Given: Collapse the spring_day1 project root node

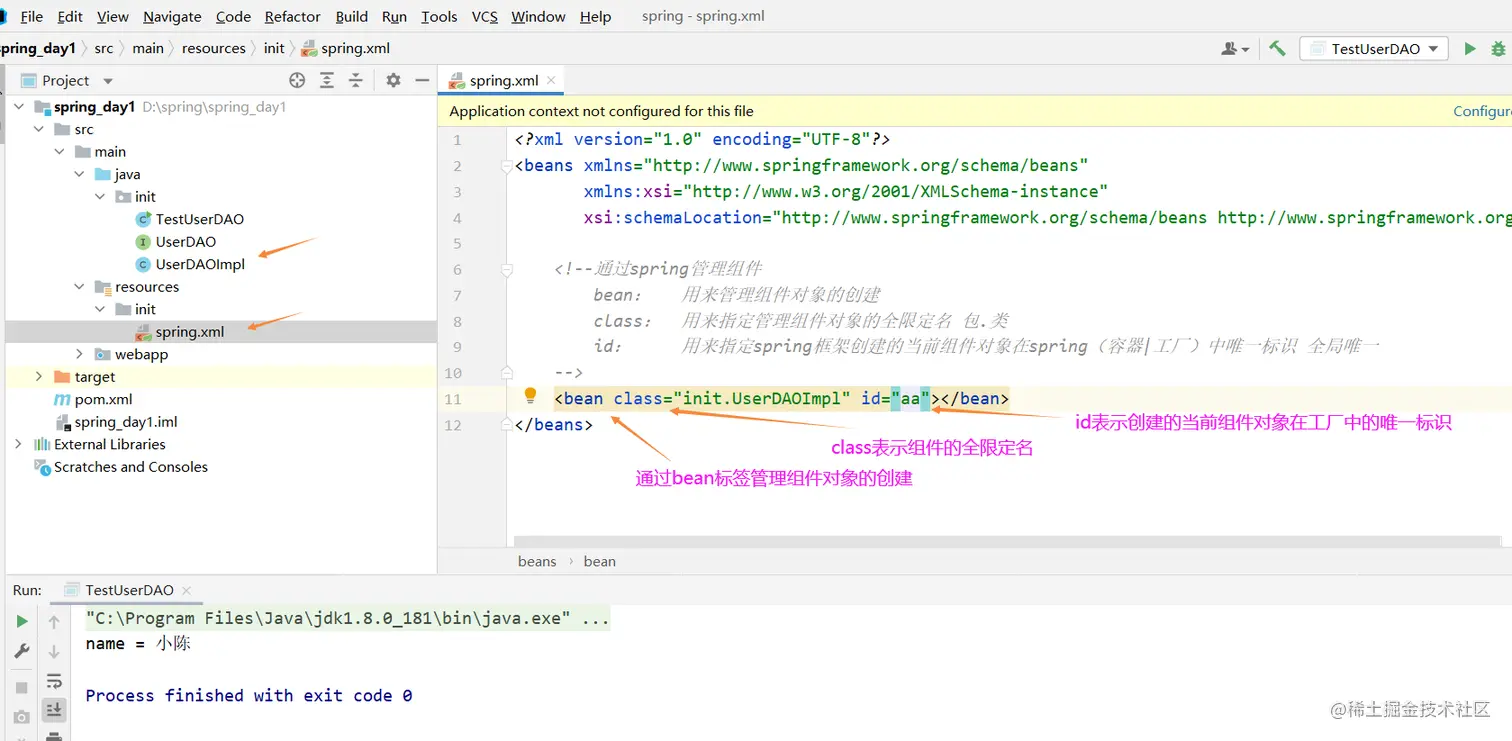Looking at the screenshot, I should coord(20,106).
